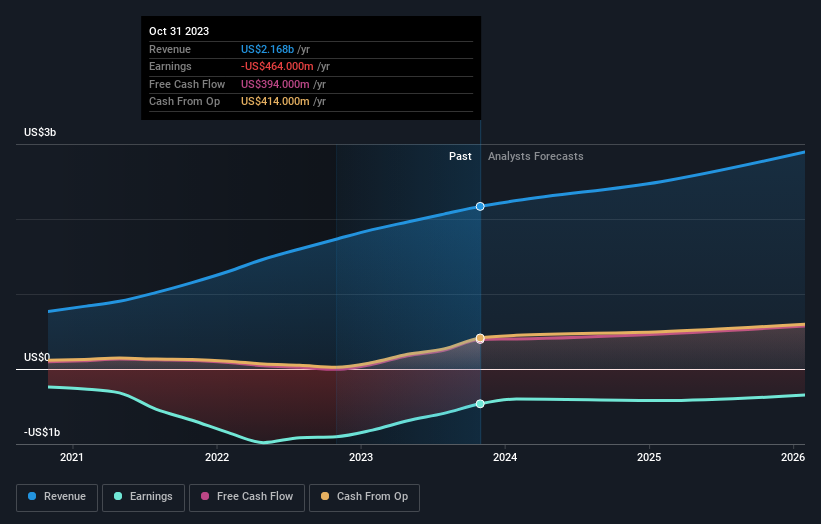The height and width of the screenshot is (524, 821).
Task: Toggle the Revenue legend button
Action: tap(57, 497)
